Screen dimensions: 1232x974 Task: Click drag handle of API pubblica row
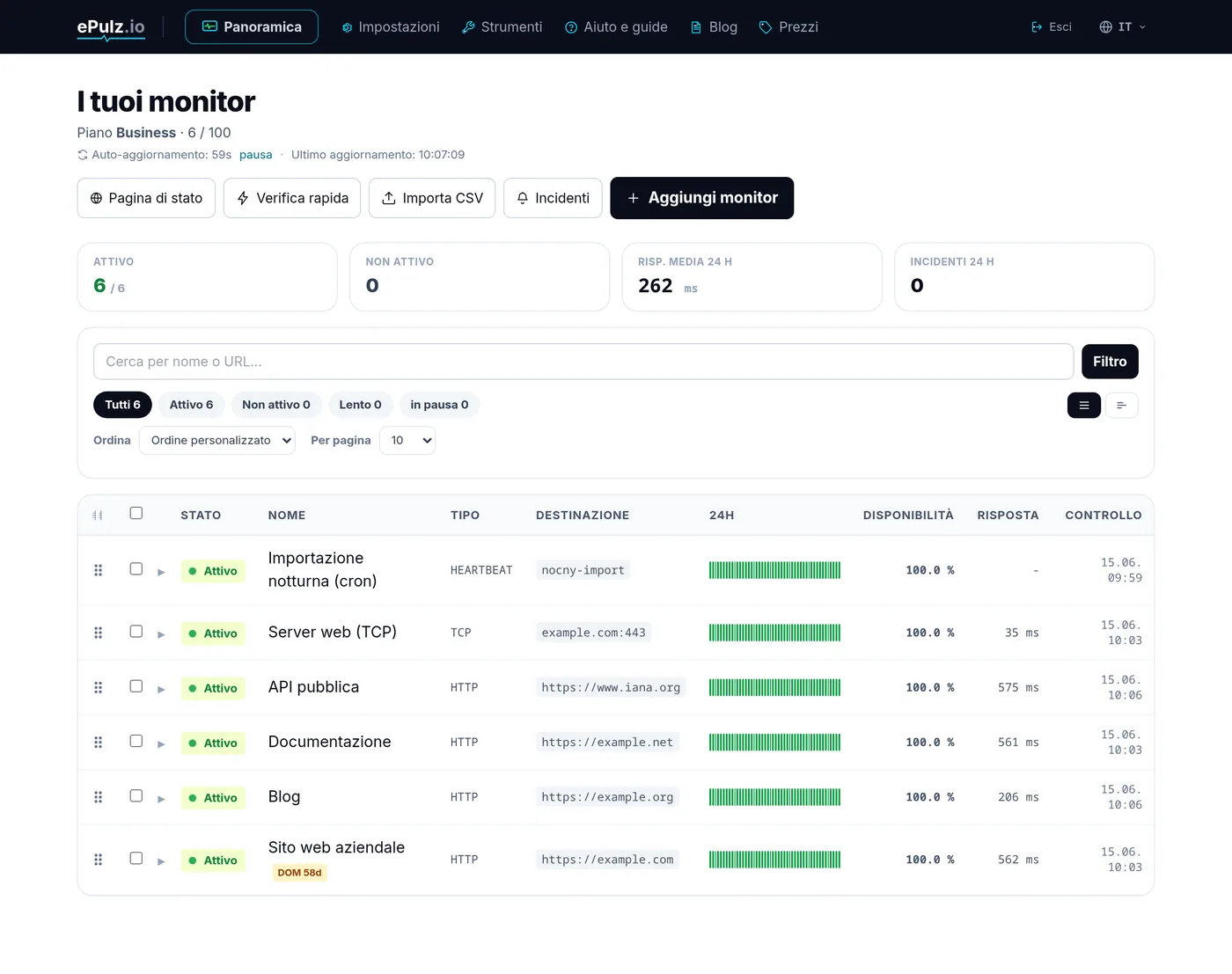(x=99, y=687)
